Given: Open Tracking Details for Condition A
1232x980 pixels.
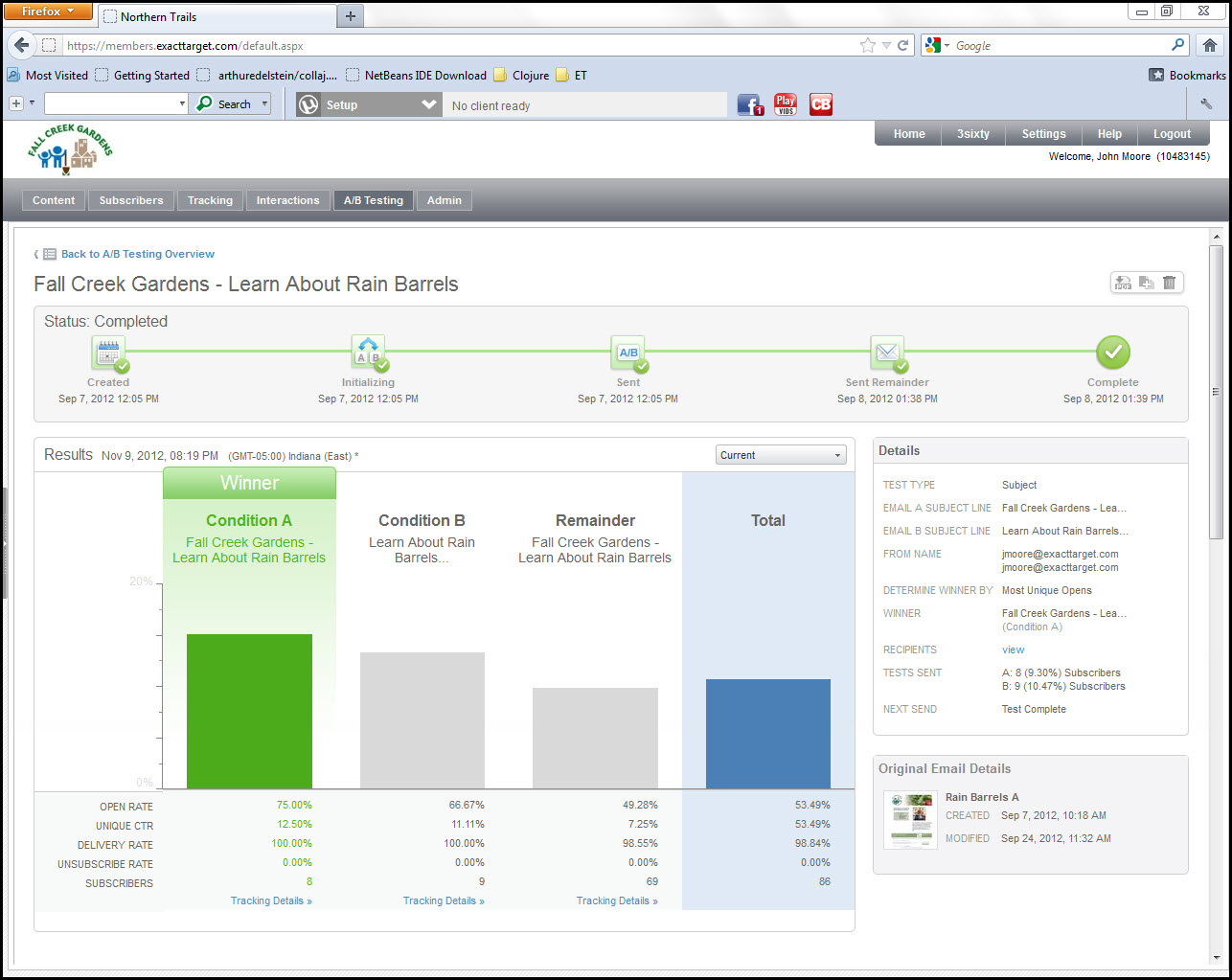Looking at the screenshot, I should tap(271, 900).
